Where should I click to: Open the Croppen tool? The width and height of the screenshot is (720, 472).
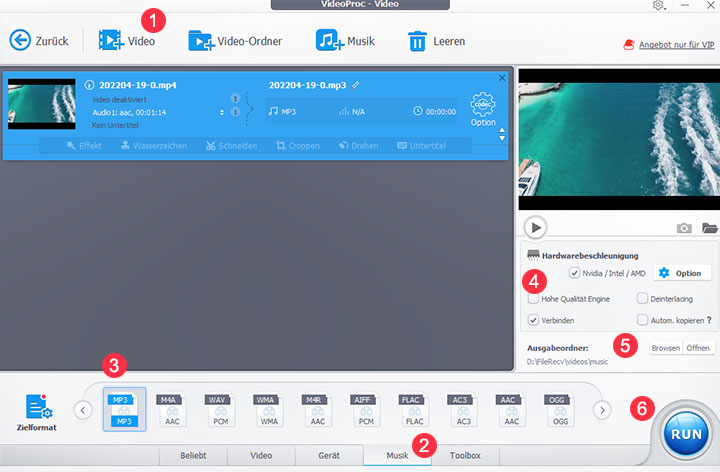tap(298, 146)
